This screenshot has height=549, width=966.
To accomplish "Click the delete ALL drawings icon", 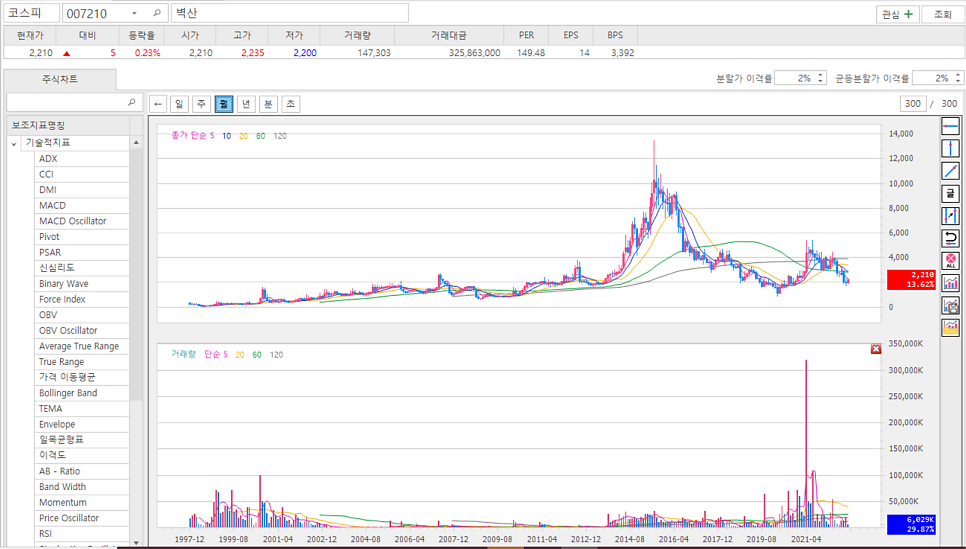I will click(x=950, y=261).
